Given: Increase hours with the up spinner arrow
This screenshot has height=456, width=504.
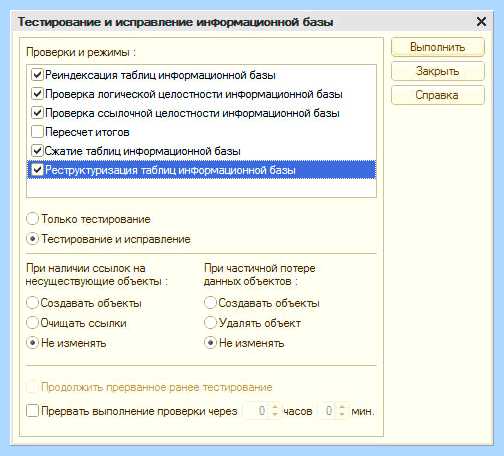Looking at the screenshot, I should (x=275, y=407).
